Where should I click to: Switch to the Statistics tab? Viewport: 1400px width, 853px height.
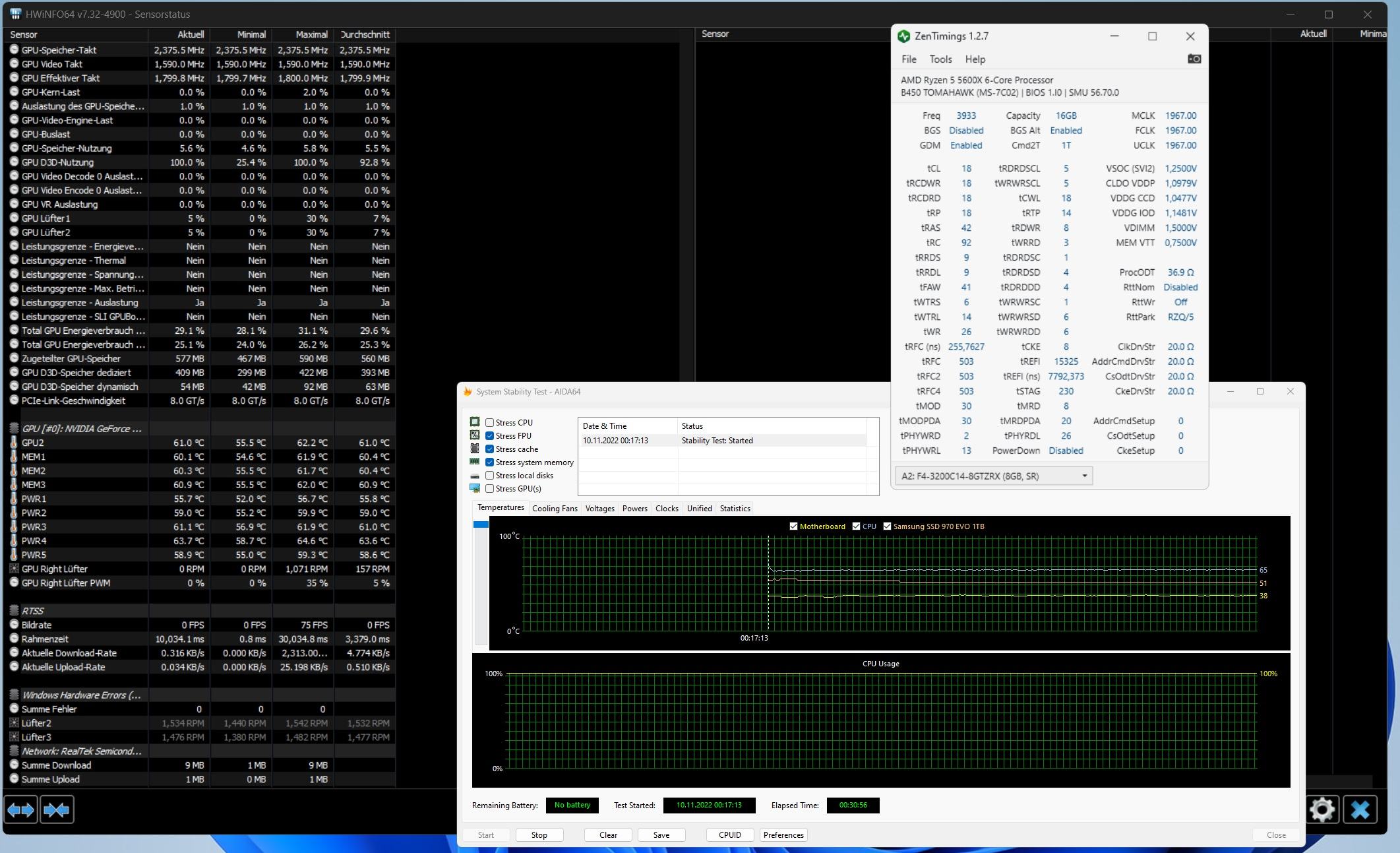(735, 509)
